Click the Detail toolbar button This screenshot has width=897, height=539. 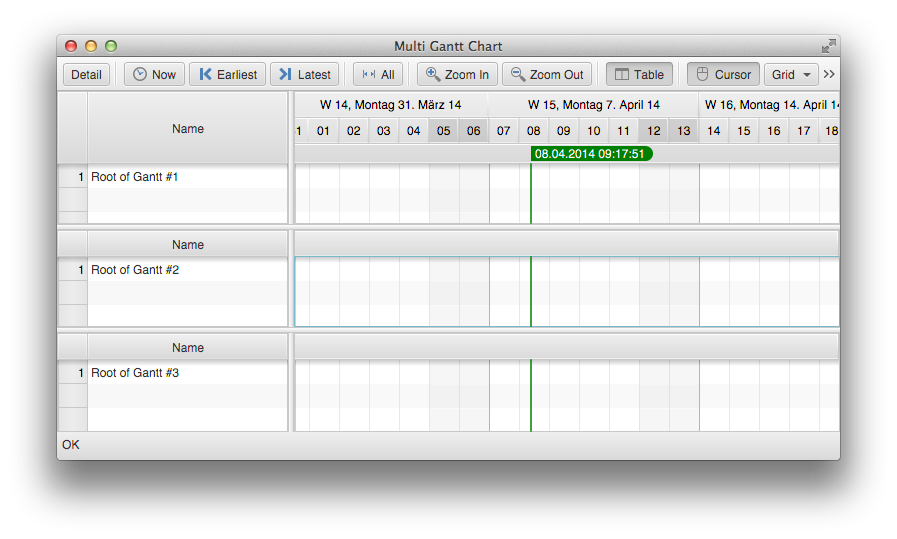pyautogui.click(x=86, y=74)
